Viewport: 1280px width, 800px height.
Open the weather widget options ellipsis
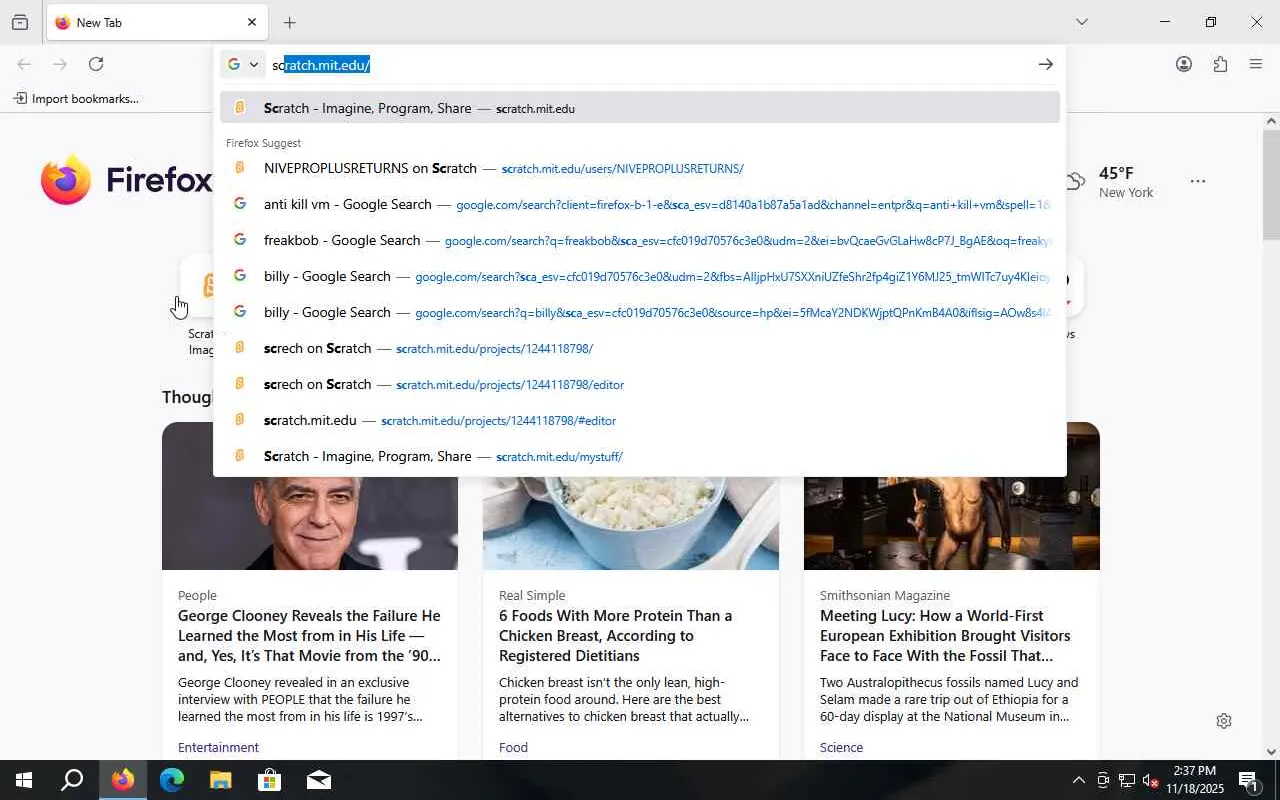pos(1197,181)
